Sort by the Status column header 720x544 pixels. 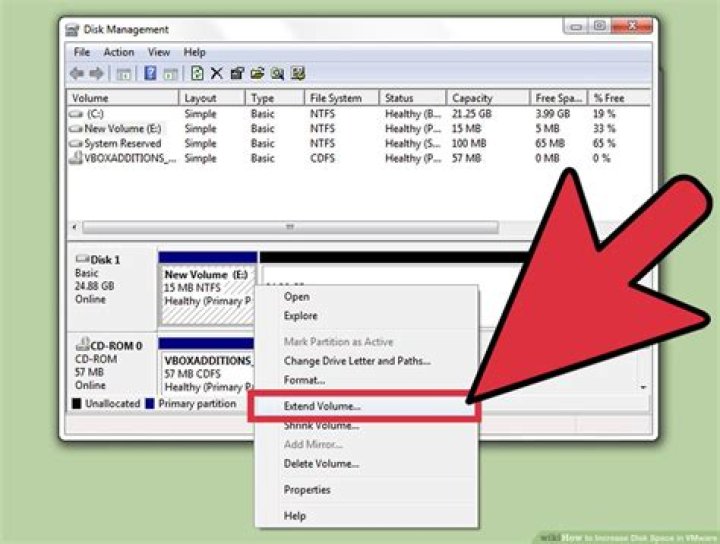(x=413, y=98)
